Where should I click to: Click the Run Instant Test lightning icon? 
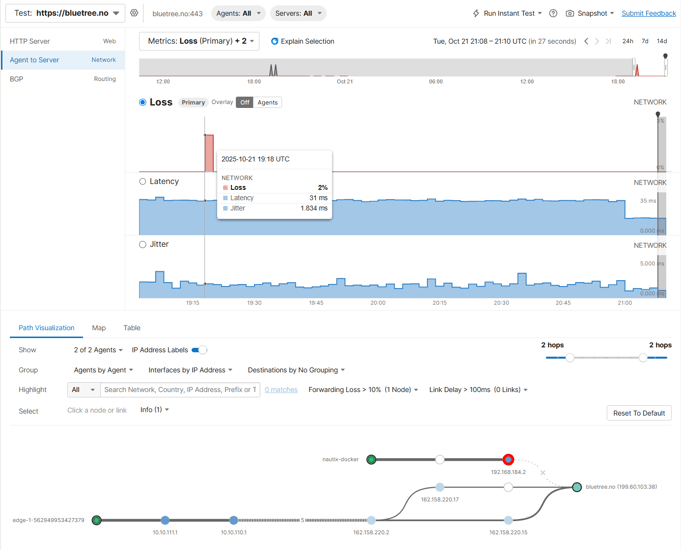[476, 14]
